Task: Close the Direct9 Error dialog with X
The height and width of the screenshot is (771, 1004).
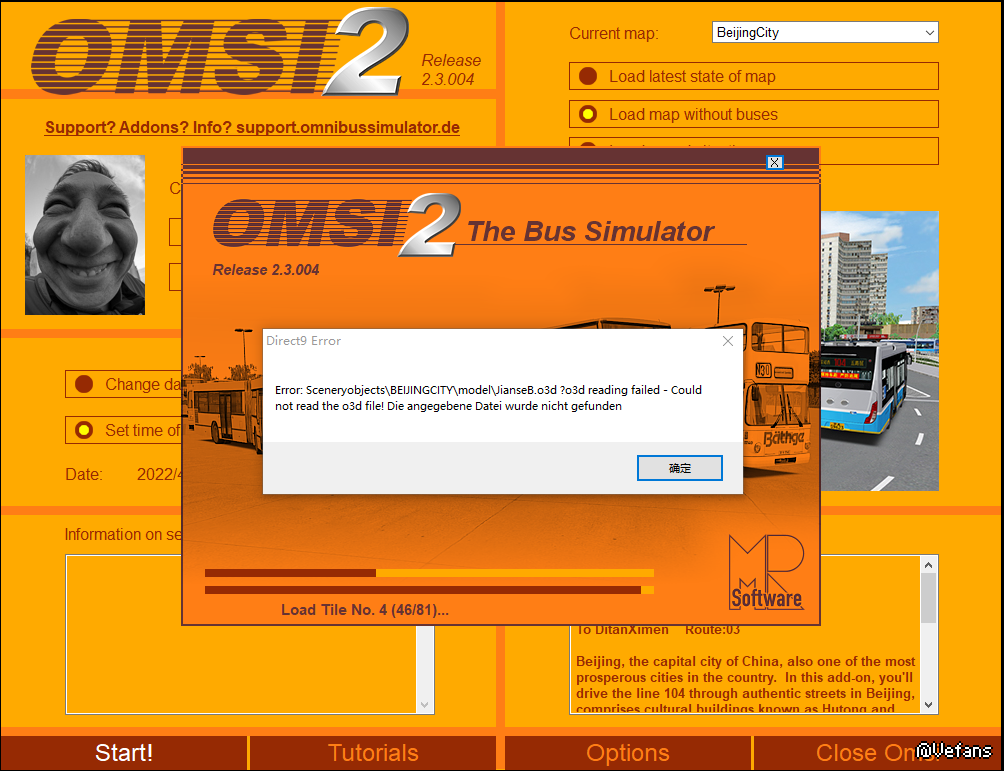Action: tap(727, 341)
